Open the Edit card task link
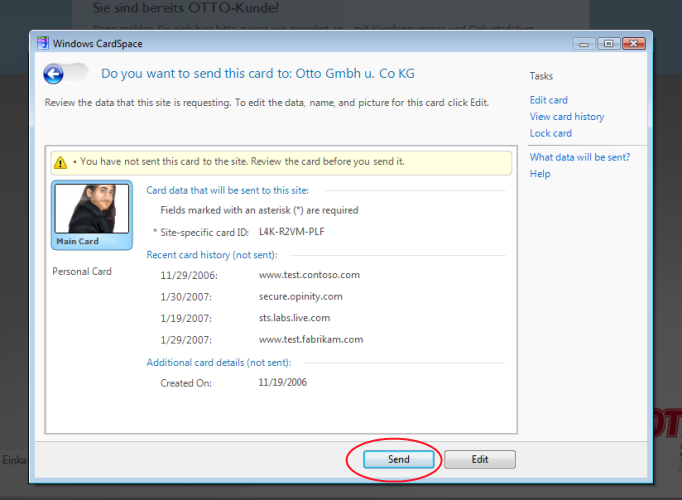 (x=548, y=100)
